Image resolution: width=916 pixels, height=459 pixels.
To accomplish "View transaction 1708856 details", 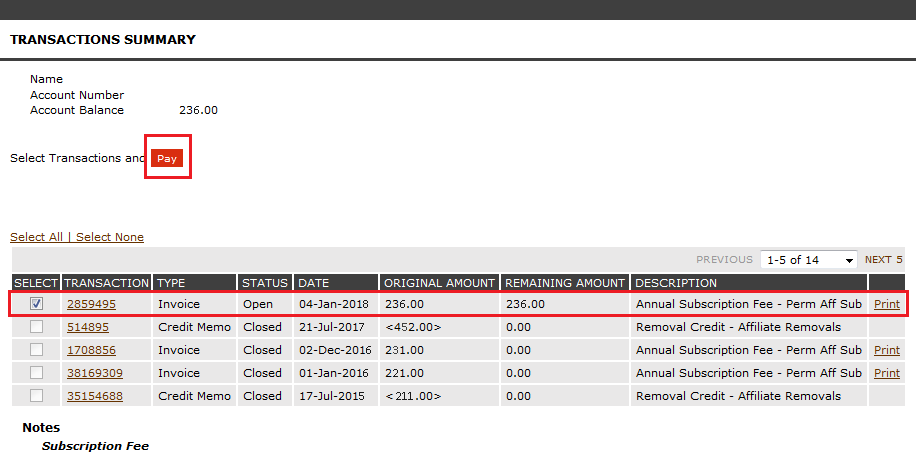I will tap(91, 350).
